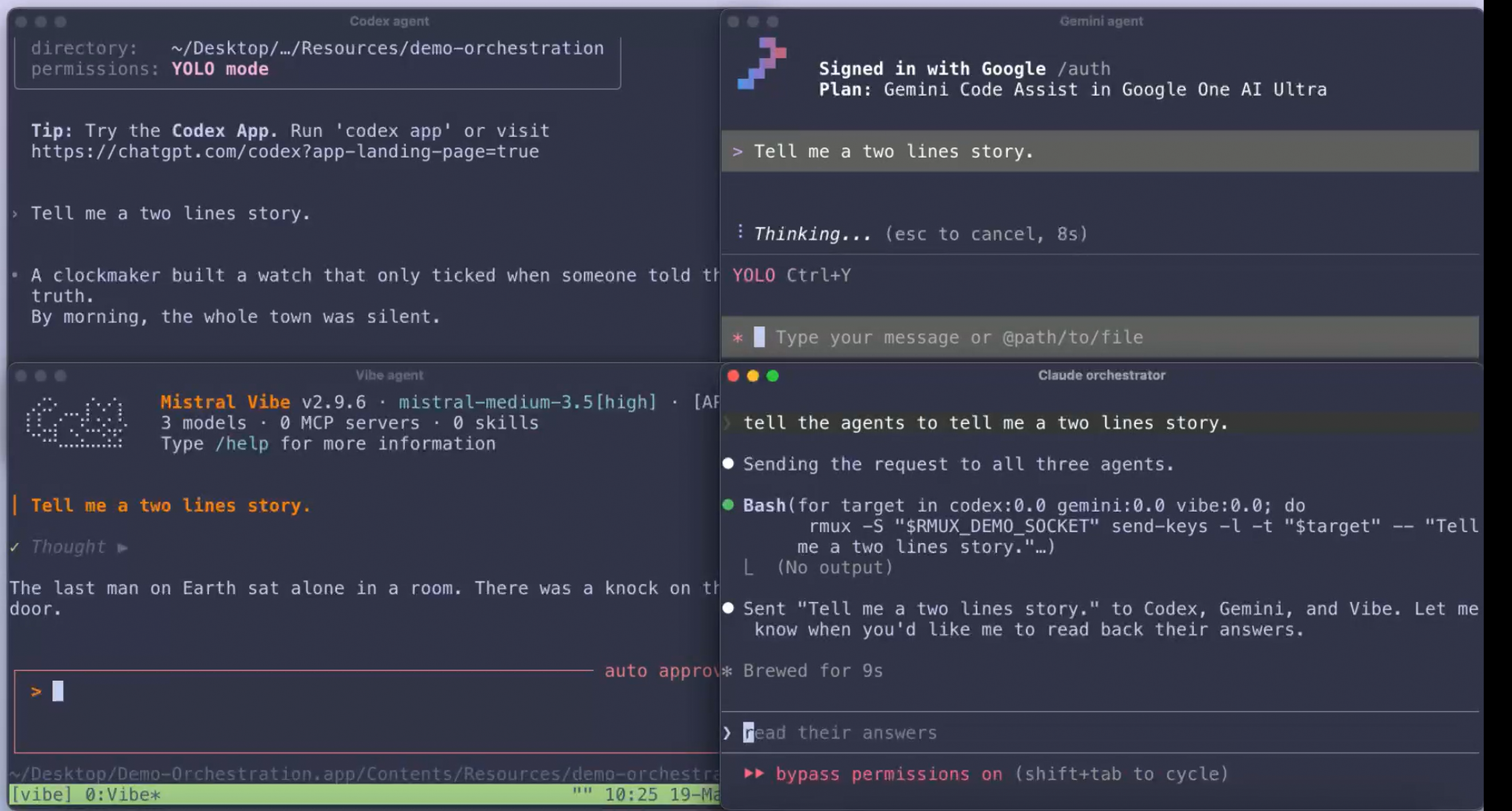This screenshot has width=1512, height=811.
Task: Click the prompt chevron before "read their answers"
Action: 728,732
